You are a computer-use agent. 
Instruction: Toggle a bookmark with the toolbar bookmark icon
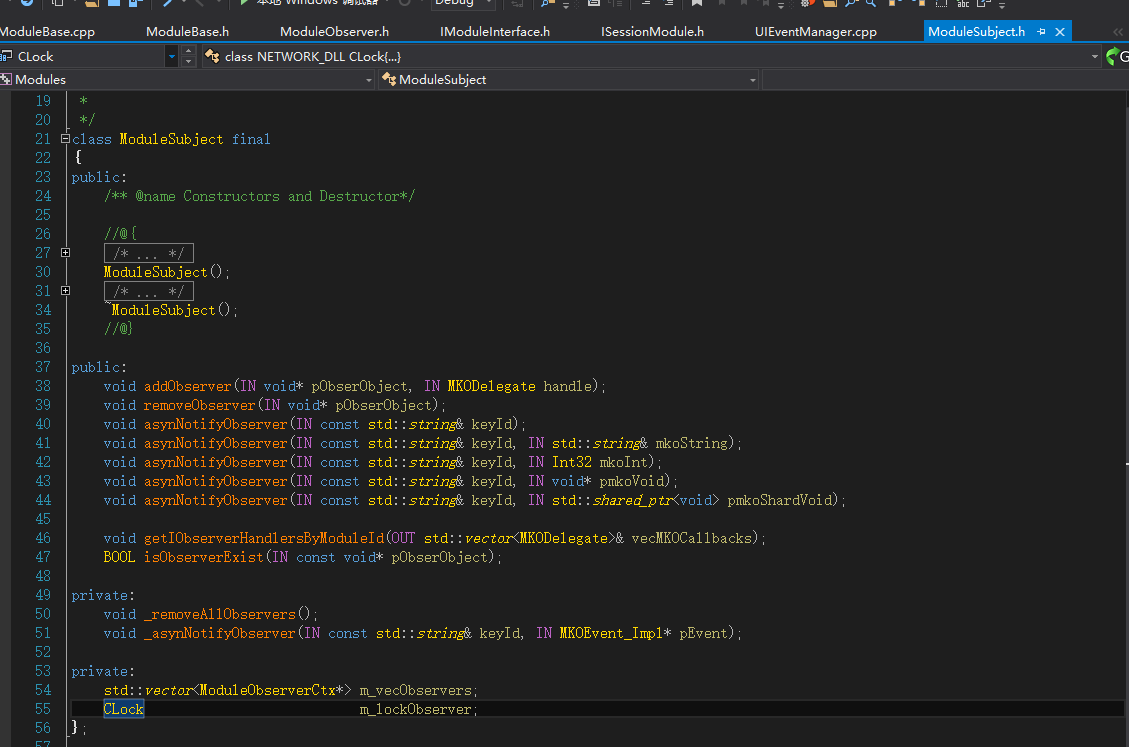click(x=697, y=4)
